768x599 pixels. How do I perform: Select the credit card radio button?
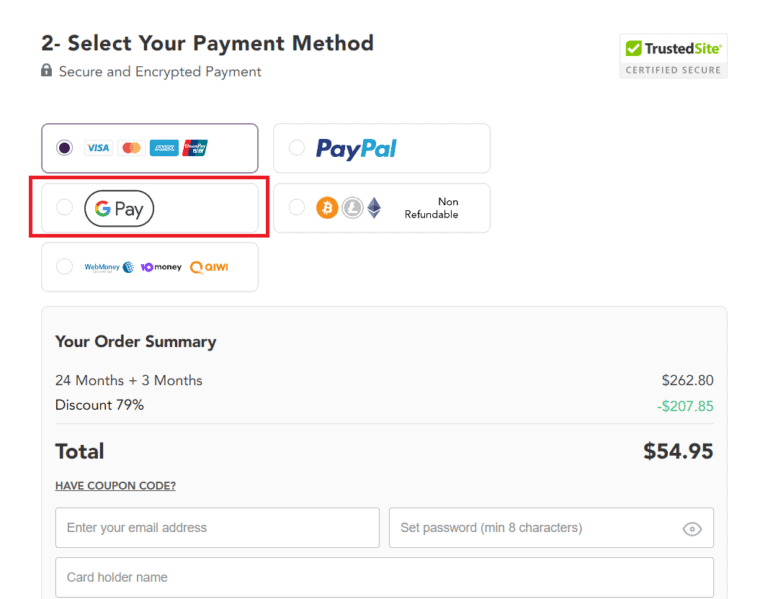(x=65, y=148)
